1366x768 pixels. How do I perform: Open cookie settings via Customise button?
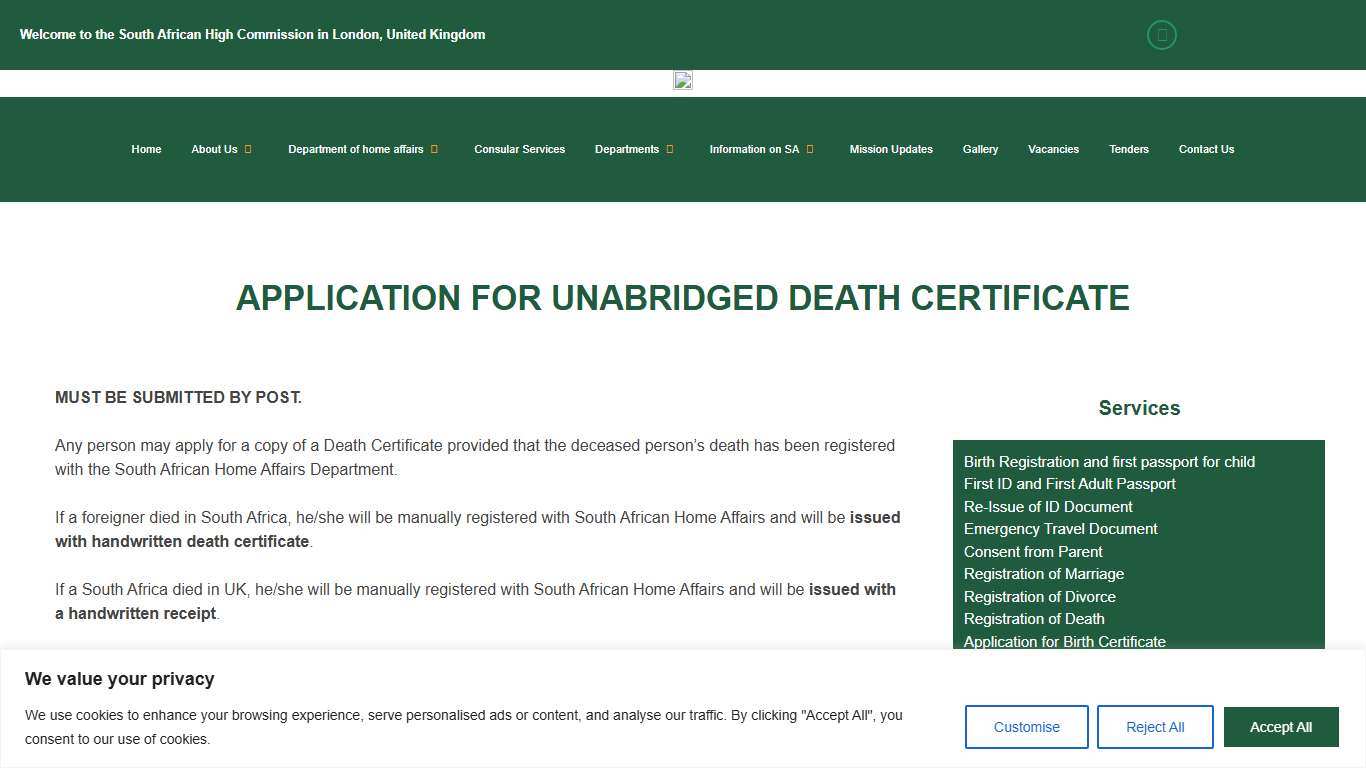click(1026, 727)
